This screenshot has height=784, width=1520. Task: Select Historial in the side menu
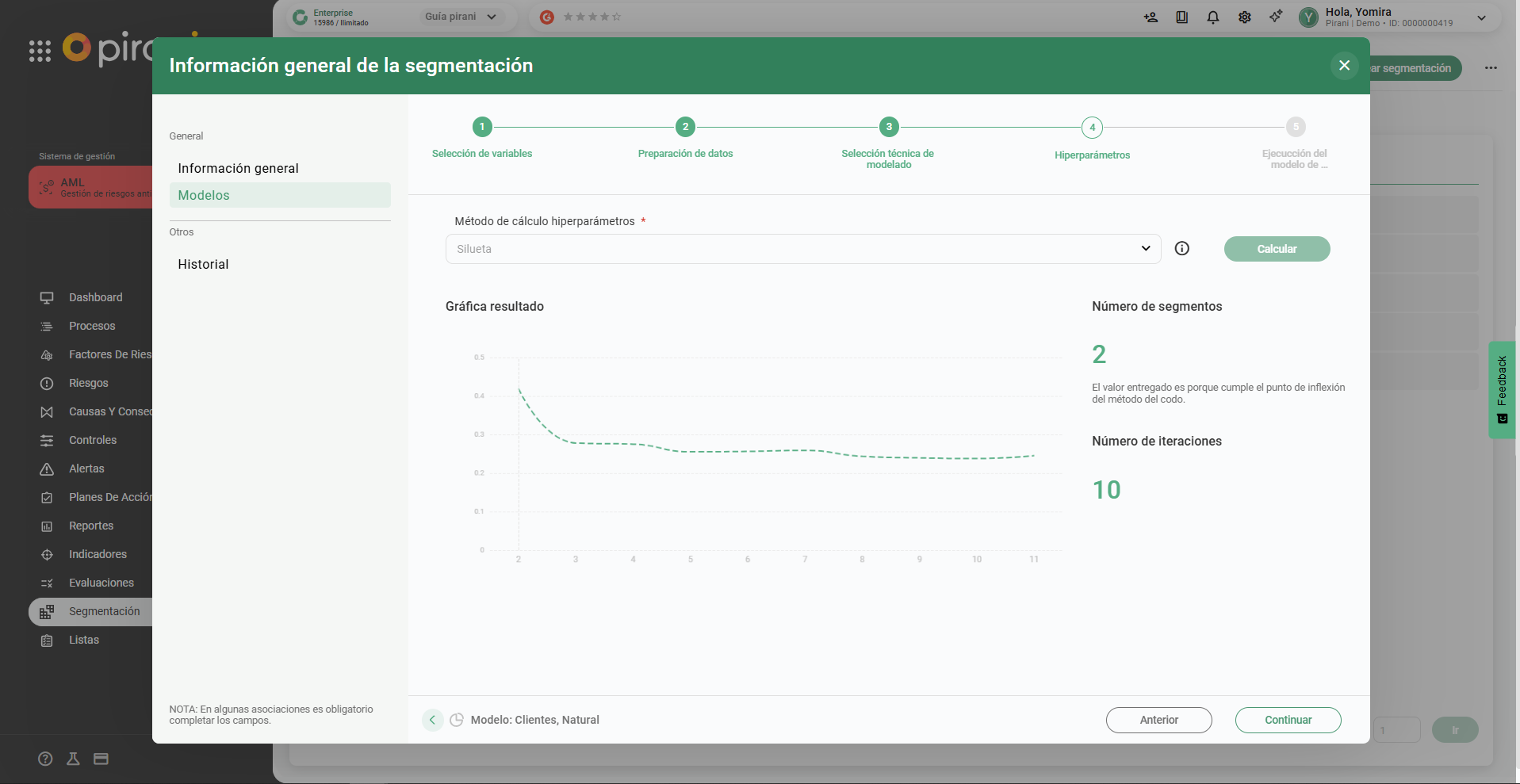pyautogui.click(x=203, y=265)
